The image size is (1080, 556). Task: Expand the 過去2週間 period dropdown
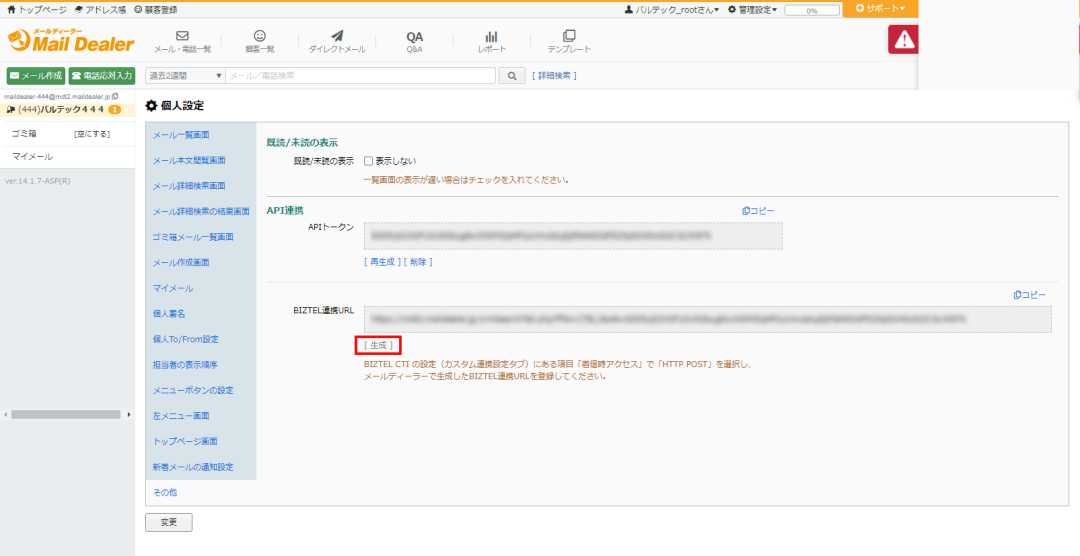pos(185,75)
